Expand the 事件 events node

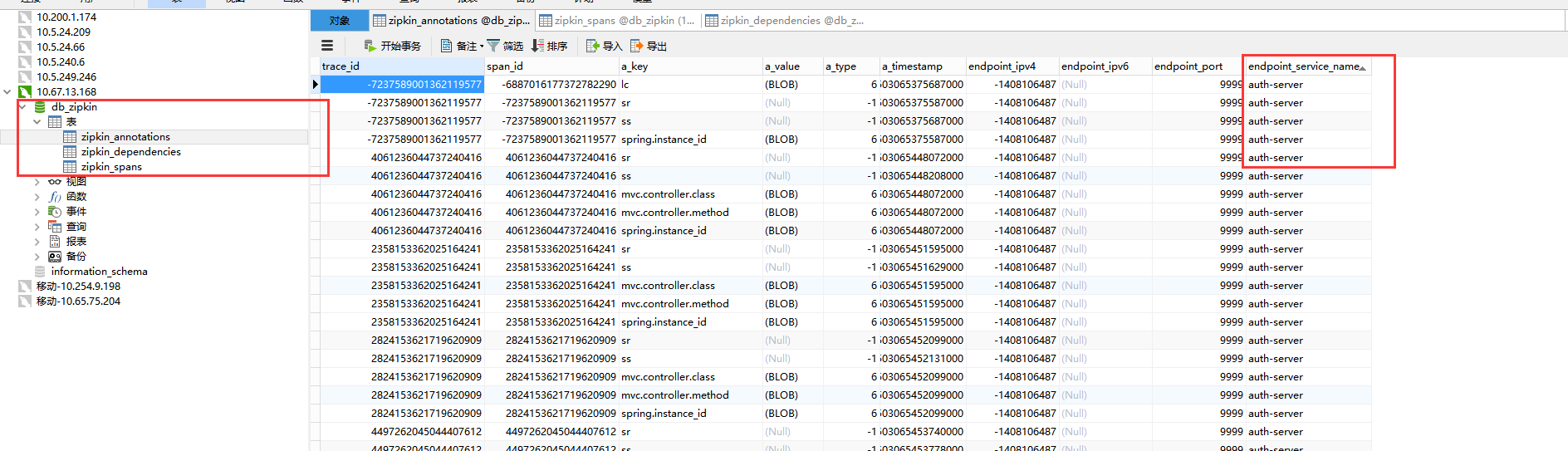point(37,211)
